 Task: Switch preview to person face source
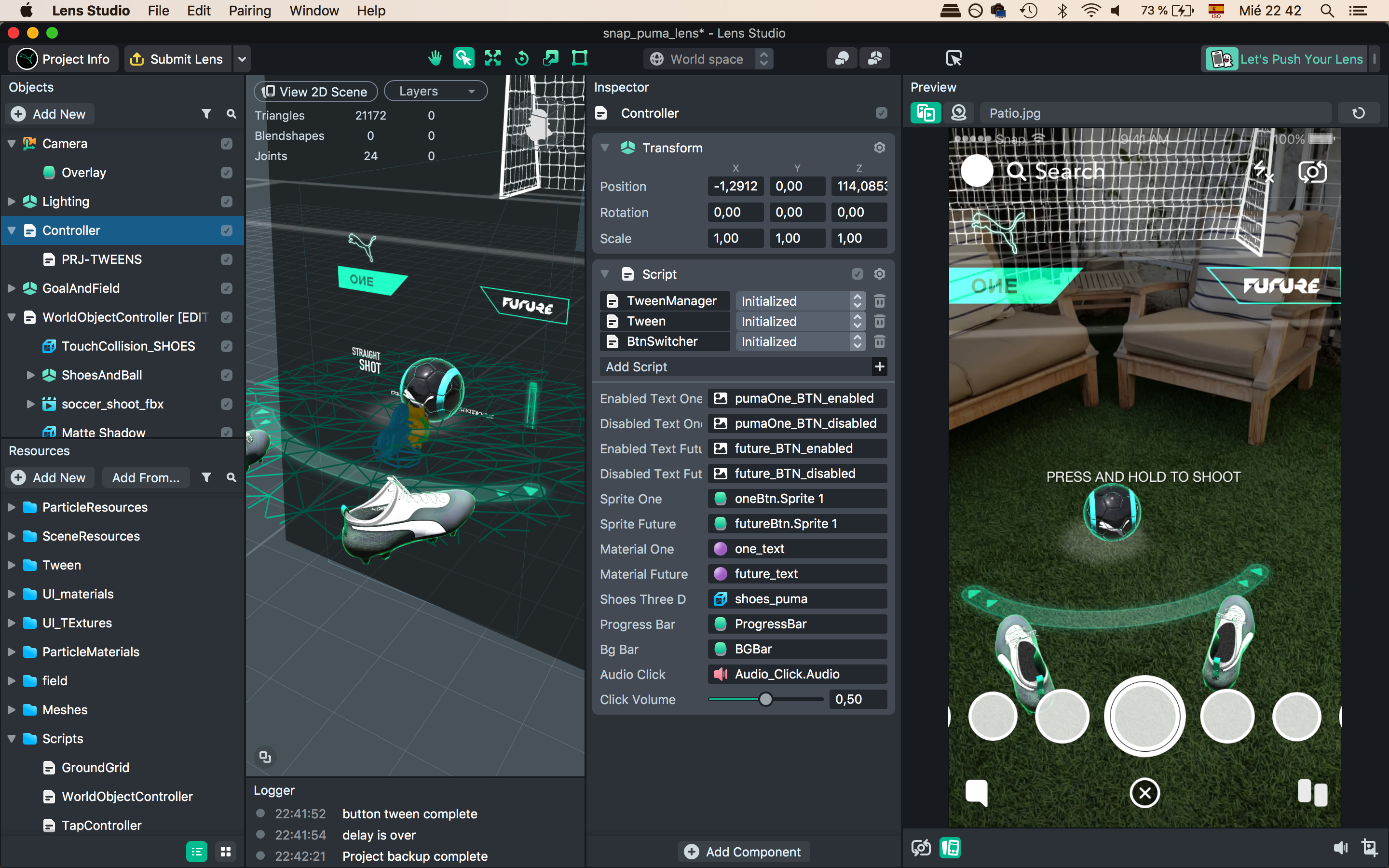click(x=958, y=113)
